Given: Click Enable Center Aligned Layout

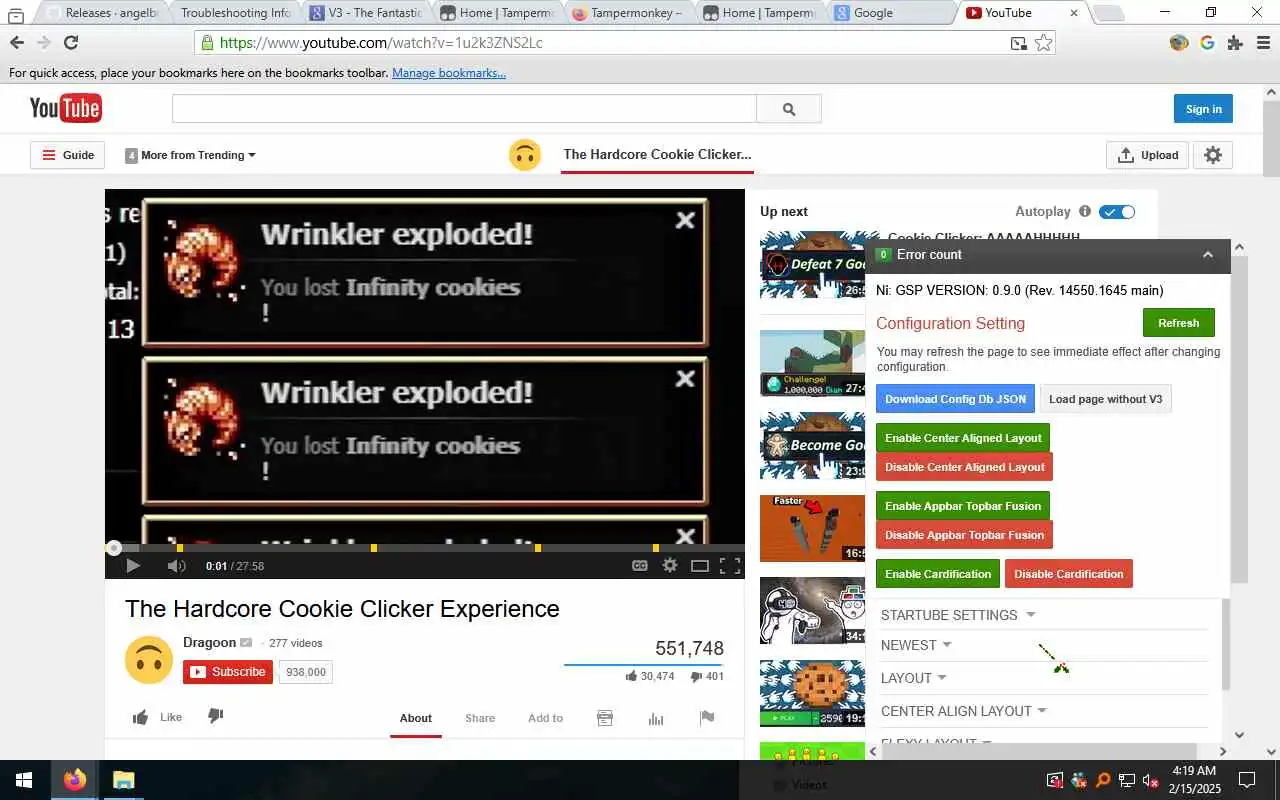Looking at the screenshot, I should pos(963,438).
